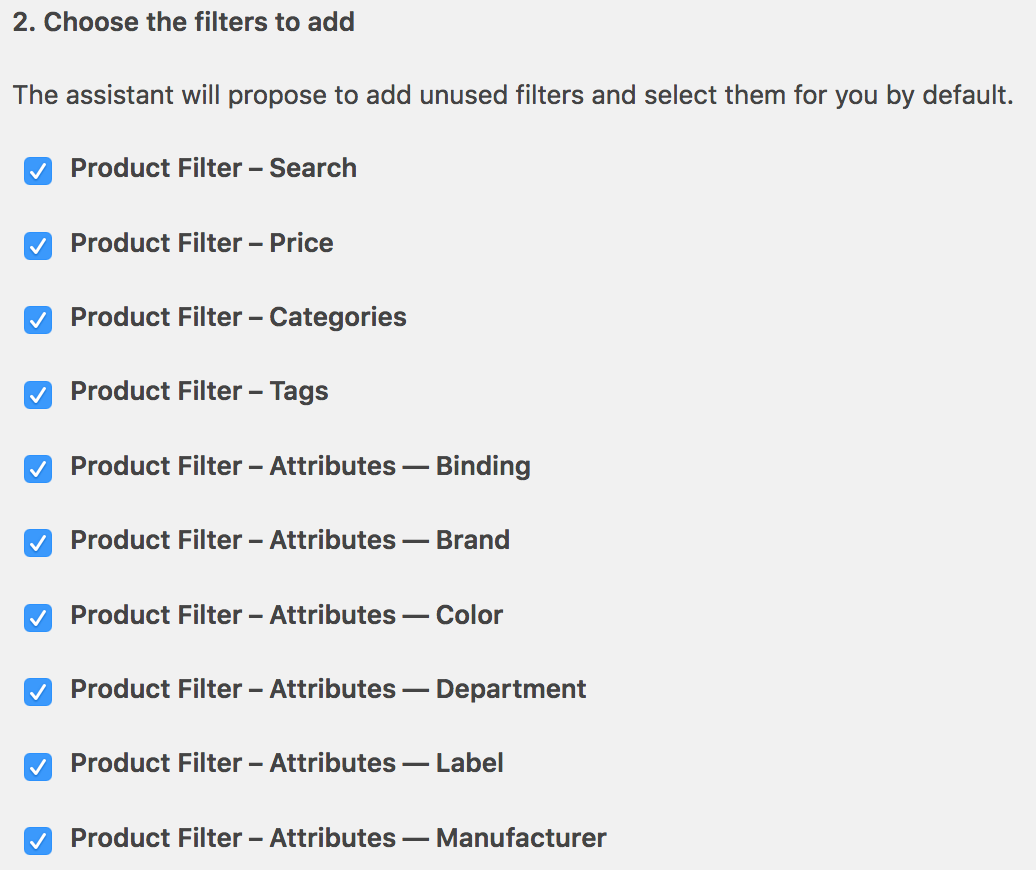Click the 'Attributes — Label' label text

286,763
